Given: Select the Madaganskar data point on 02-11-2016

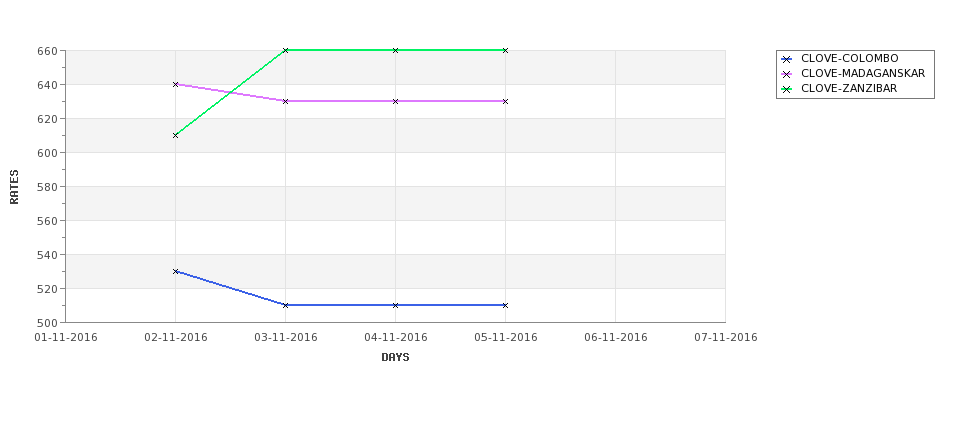Looking at the screenshot, I should point(175,85).
